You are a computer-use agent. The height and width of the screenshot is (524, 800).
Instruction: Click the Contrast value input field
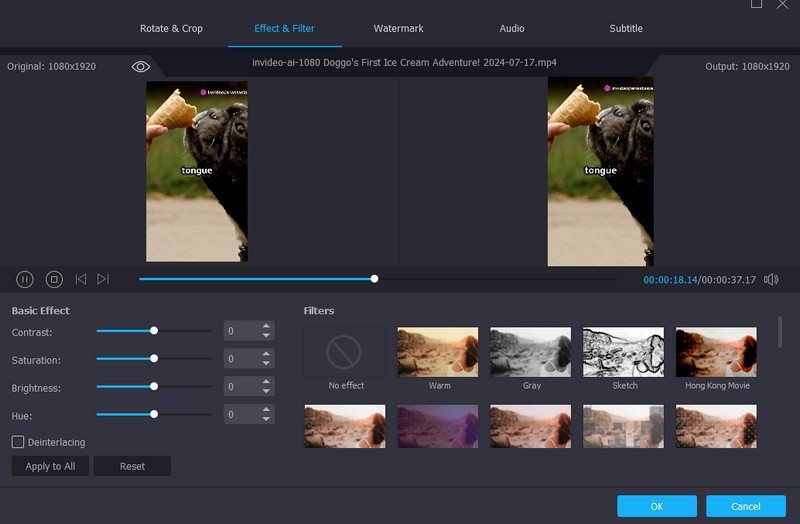pyautogui.click(x=240, y=331)
